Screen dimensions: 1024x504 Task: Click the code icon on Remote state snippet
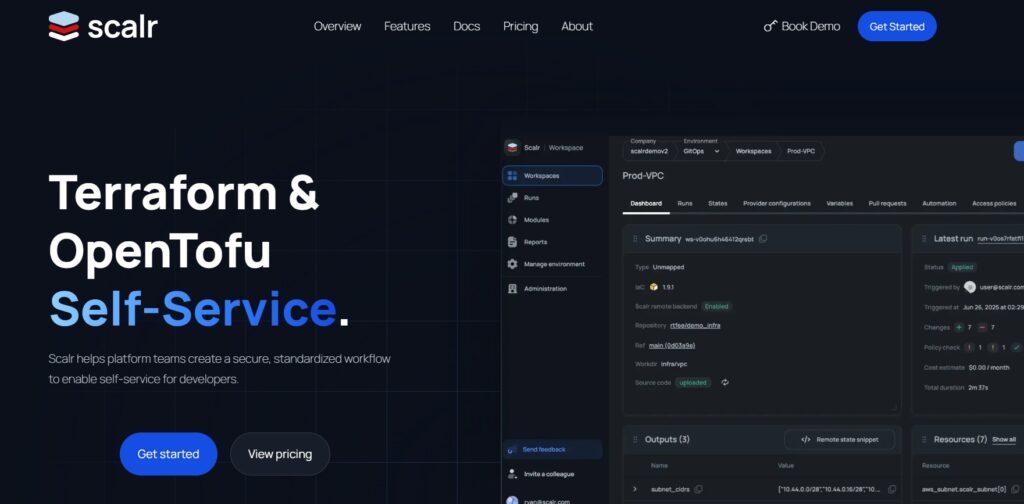(x=805, y=439)
